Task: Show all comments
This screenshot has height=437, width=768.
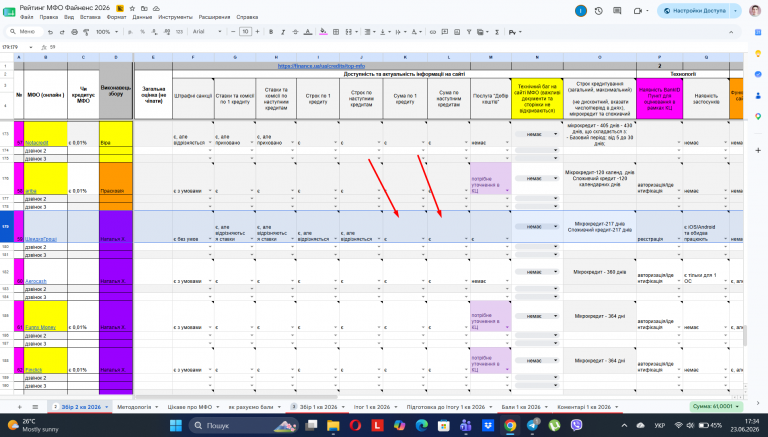Action: point(617,11)
